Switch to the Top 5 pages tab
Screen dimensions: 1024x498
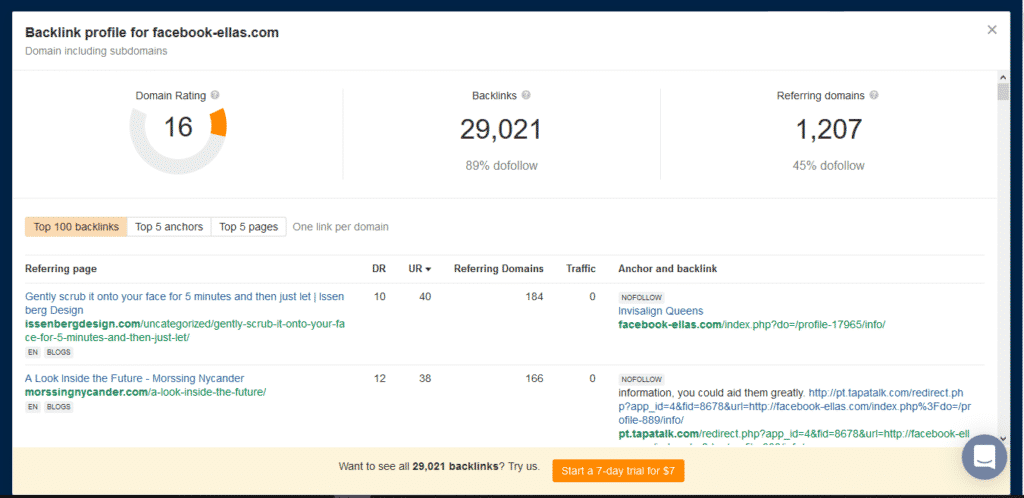(249, 227)
